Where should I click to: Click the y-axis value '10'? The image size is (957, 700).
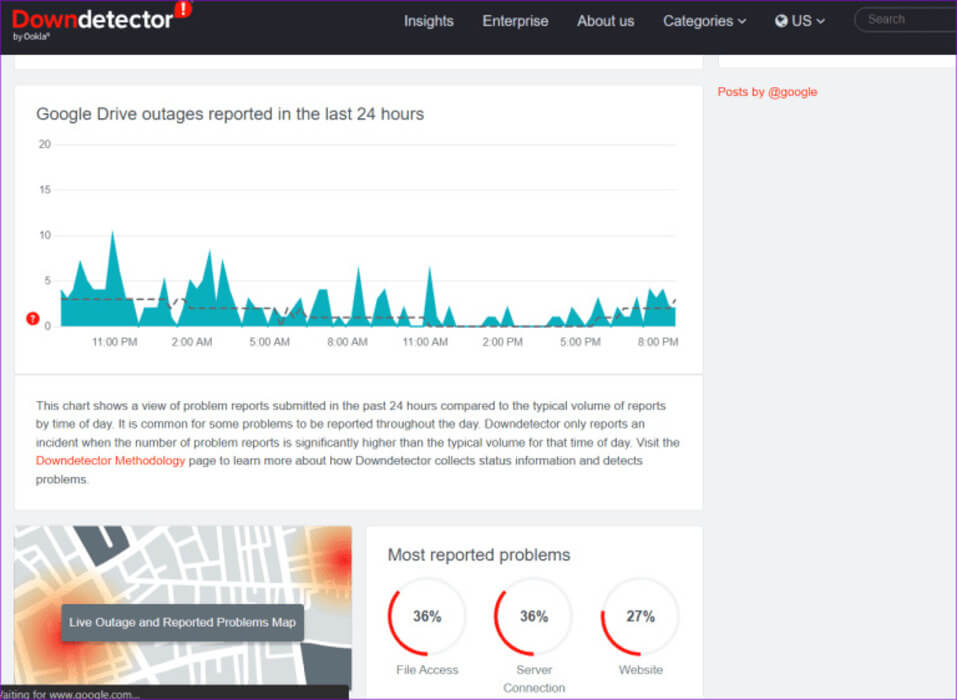pos(45,236)
